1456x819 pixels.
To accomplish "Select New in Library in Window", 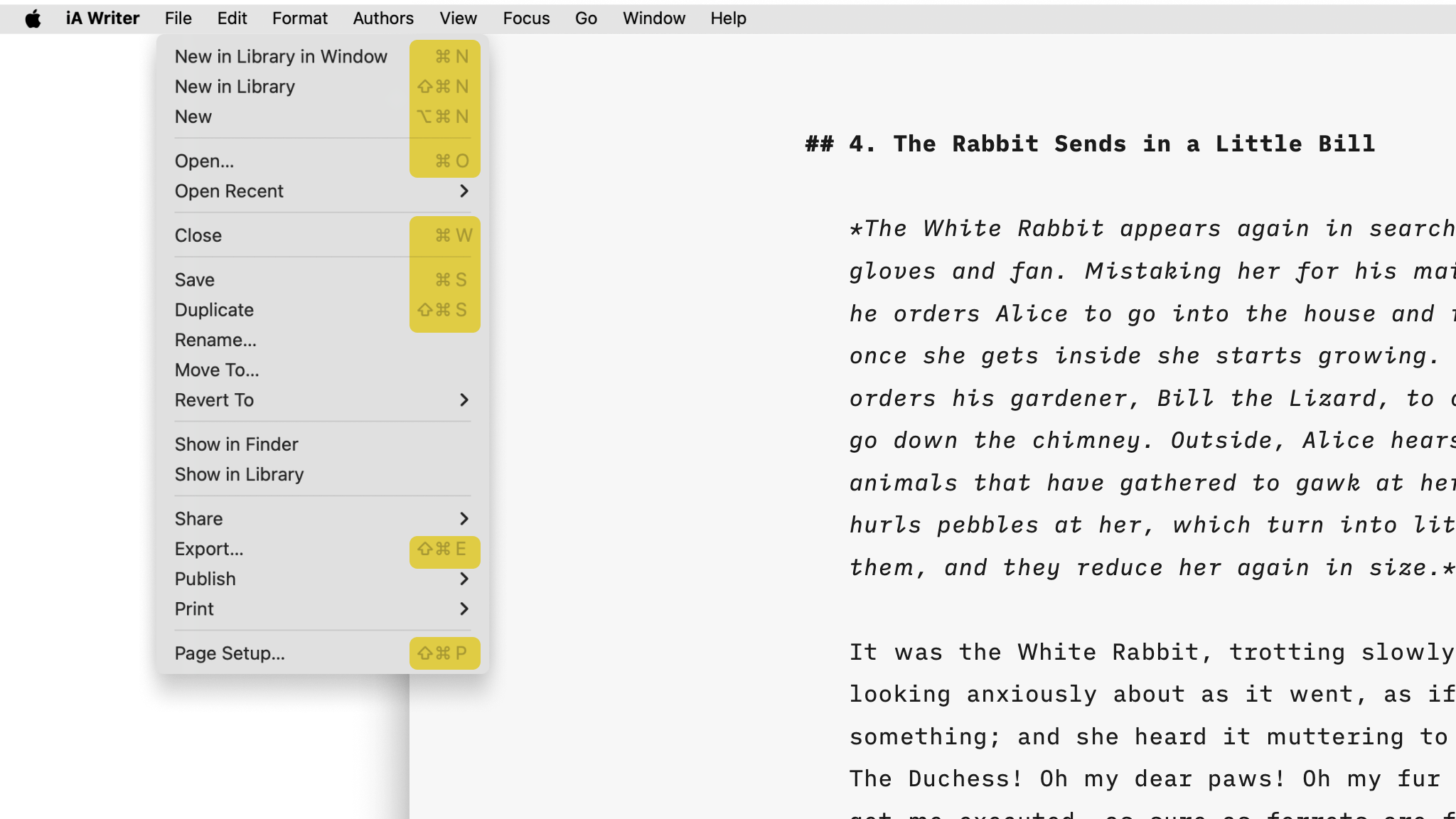I will coord(282,56).
